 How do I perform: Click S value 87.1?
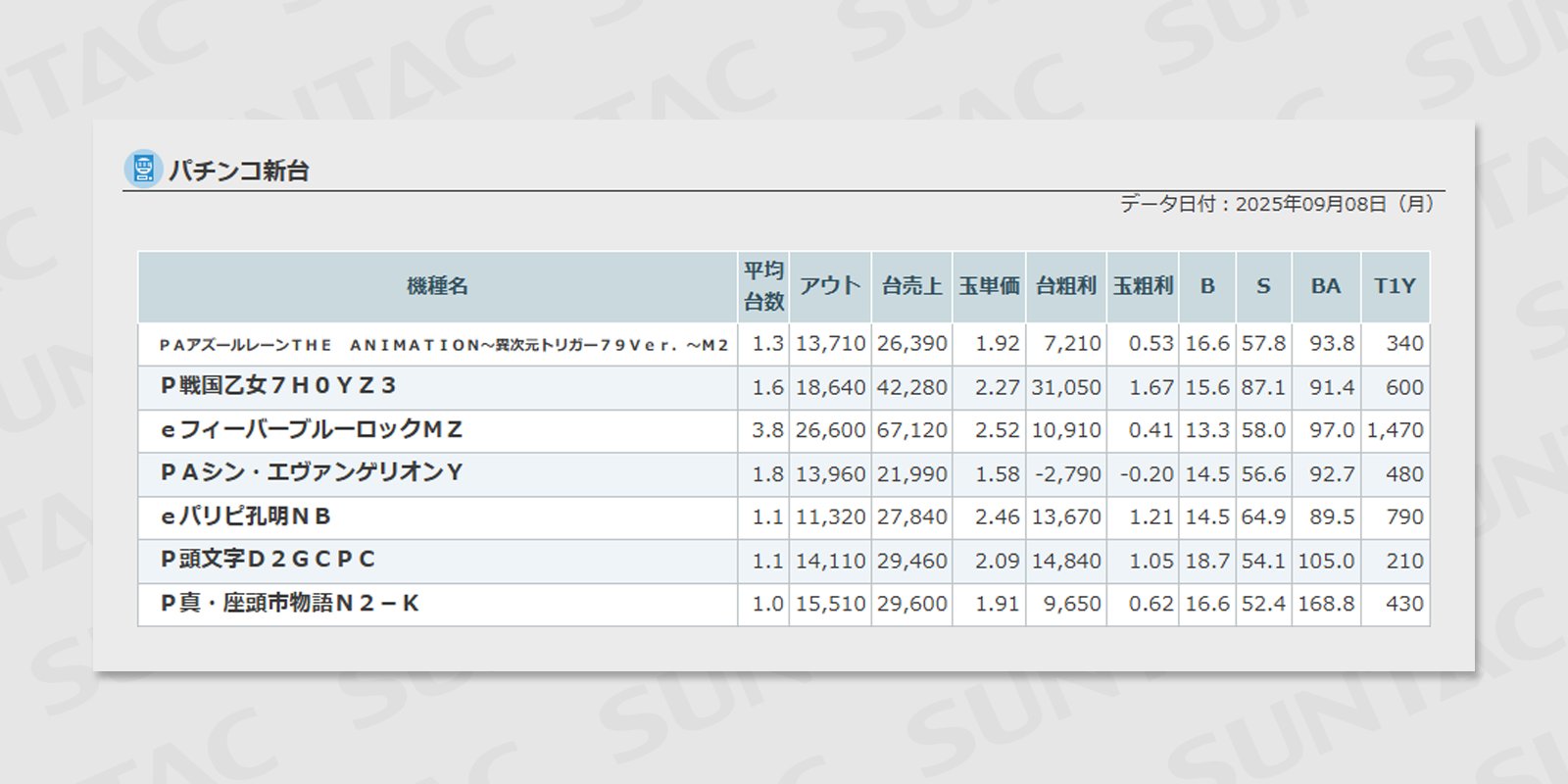[x=1263, y=387]
